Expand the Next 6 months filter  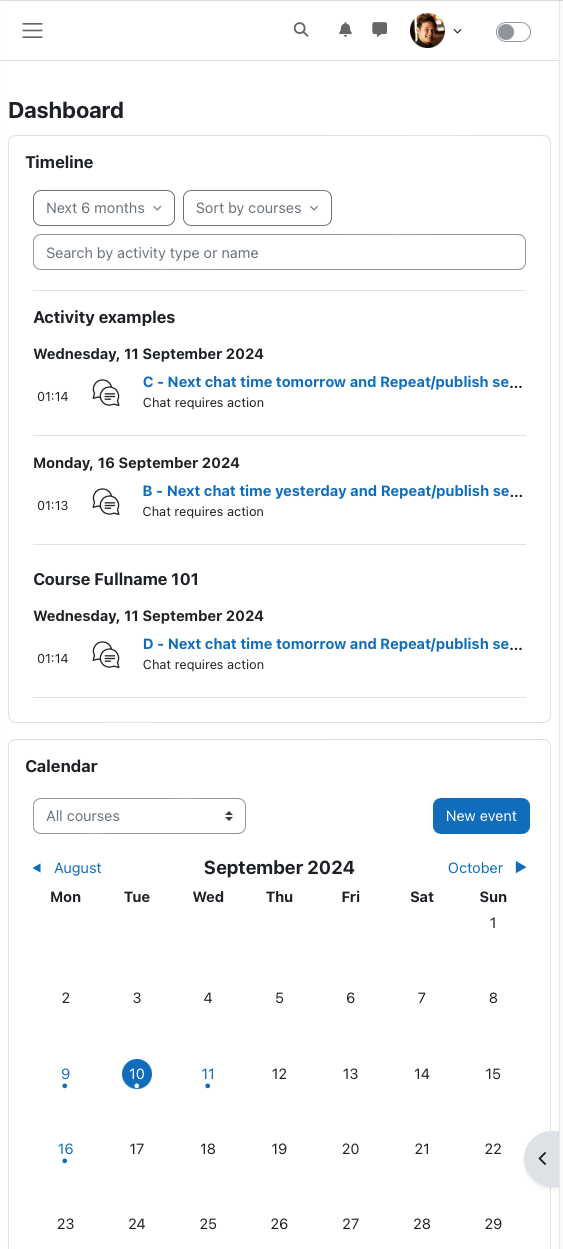pos(104,208)
